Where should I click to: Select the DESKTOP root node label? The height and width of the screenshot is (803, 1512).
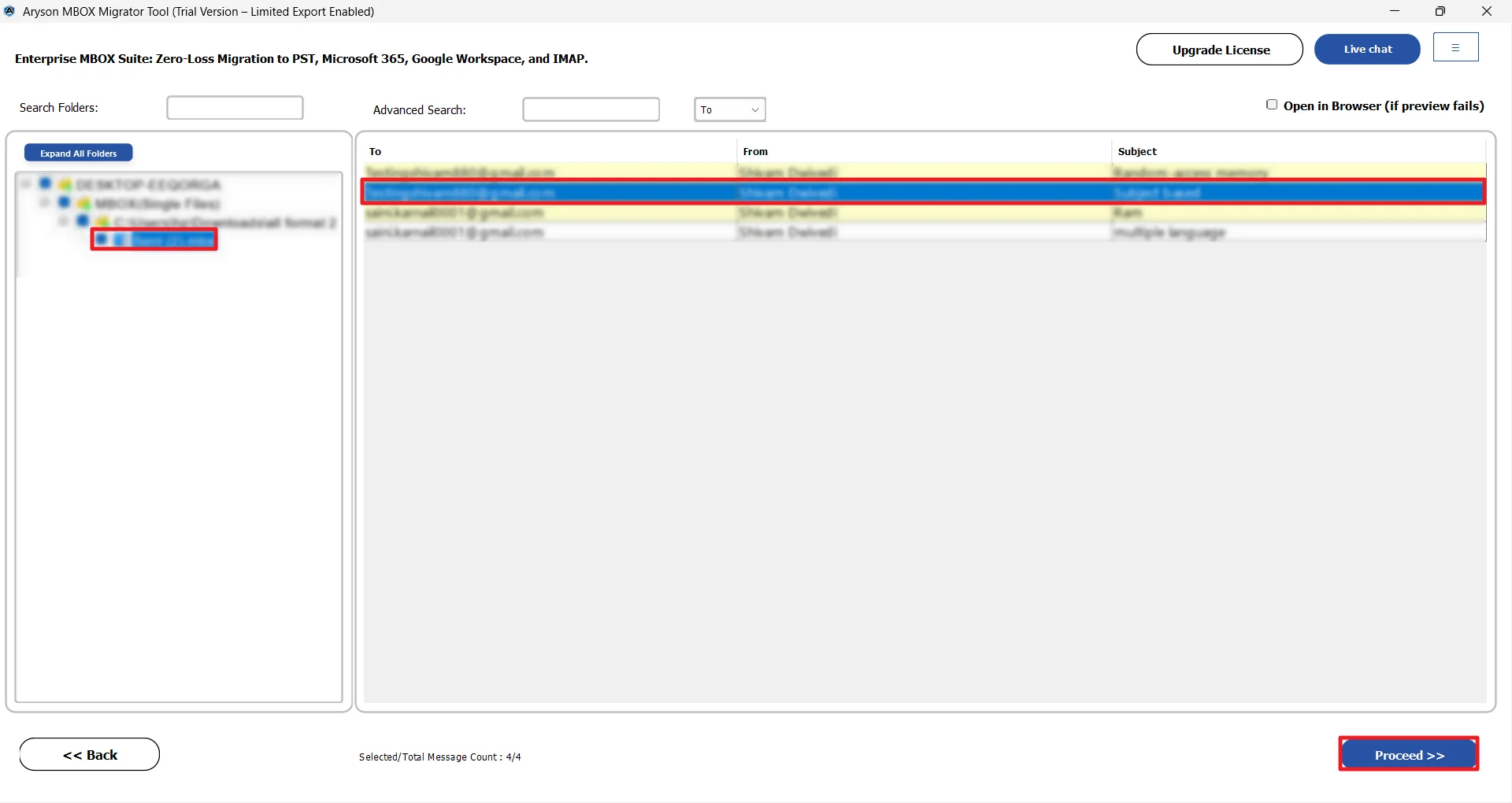coord(148,185)
